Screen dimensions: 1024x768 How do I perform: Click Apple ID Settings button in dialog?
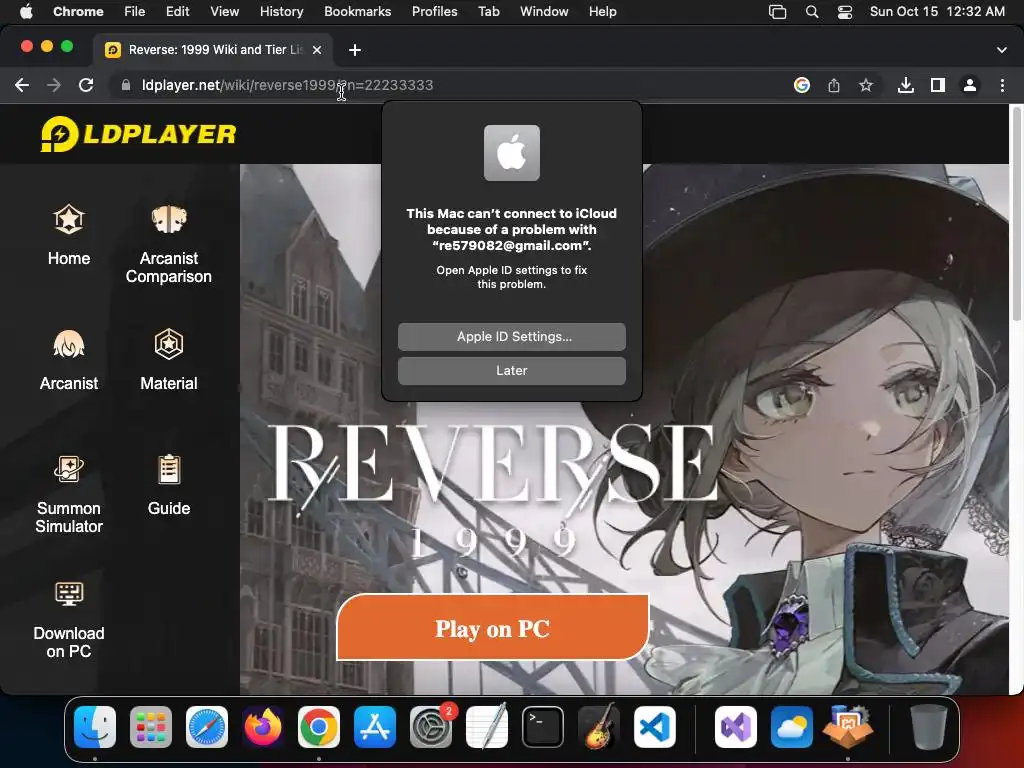pos(511,337)
